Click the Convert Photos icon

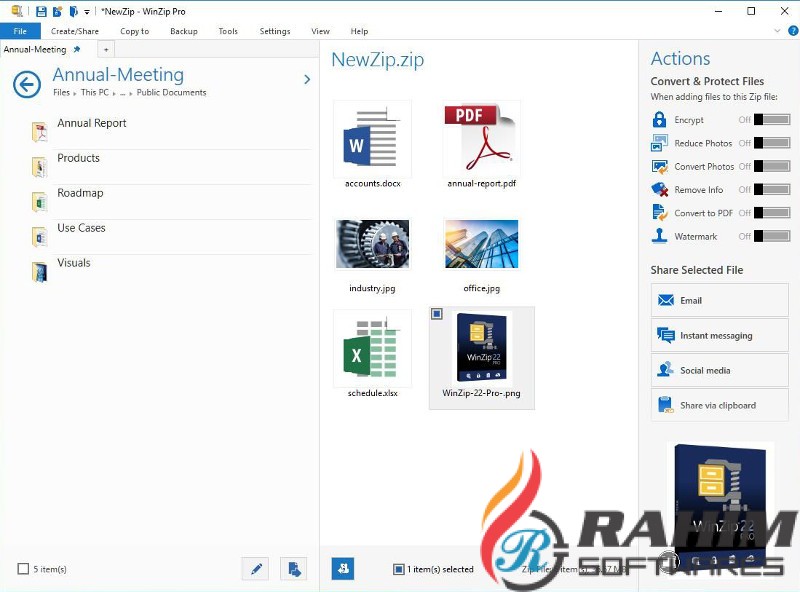coord(659,166)
